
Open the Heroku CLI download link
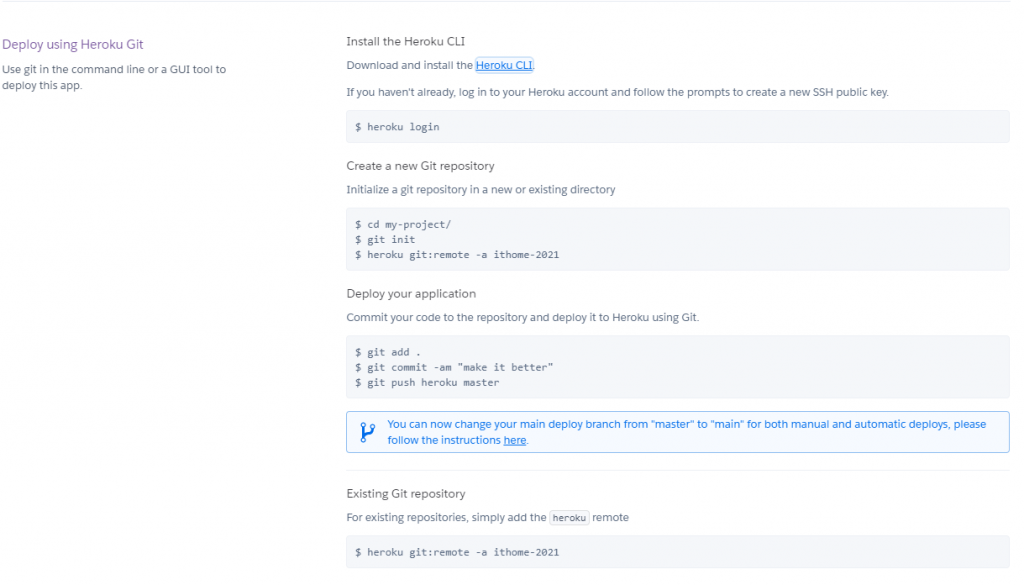pos(504,66)
